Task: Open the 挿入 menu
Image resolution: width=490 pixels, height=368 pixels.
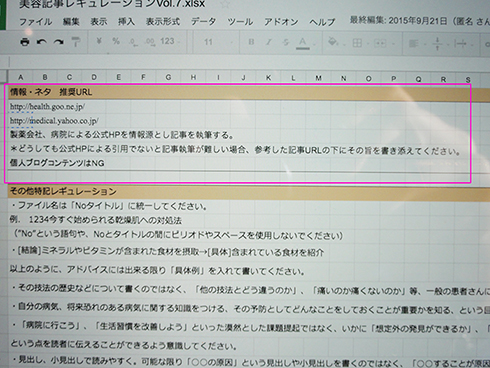Action: (x=126, y=22)
